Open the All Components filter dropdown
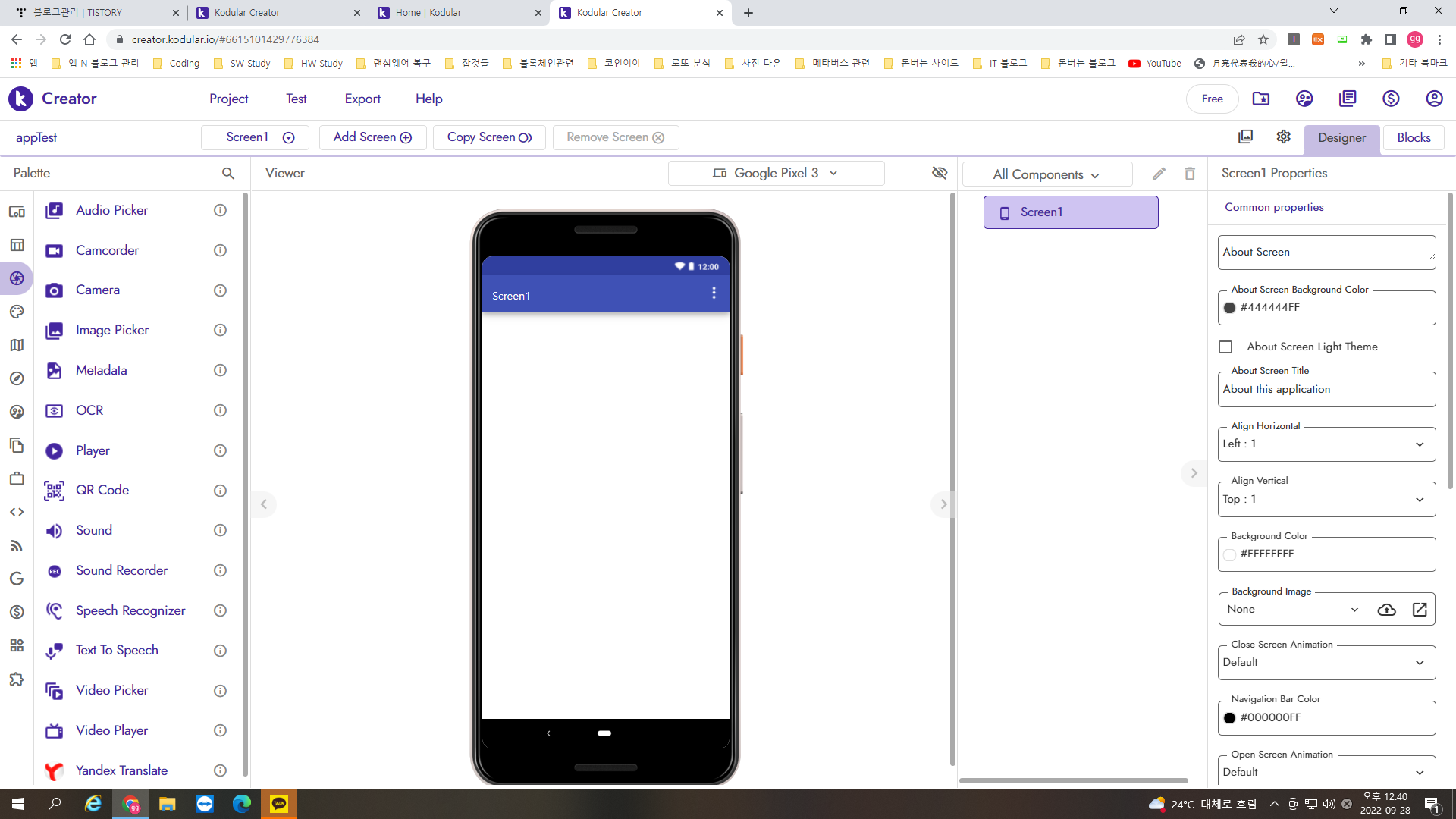The height and width of the screenshot is (819, 1456). (1046, 174)
